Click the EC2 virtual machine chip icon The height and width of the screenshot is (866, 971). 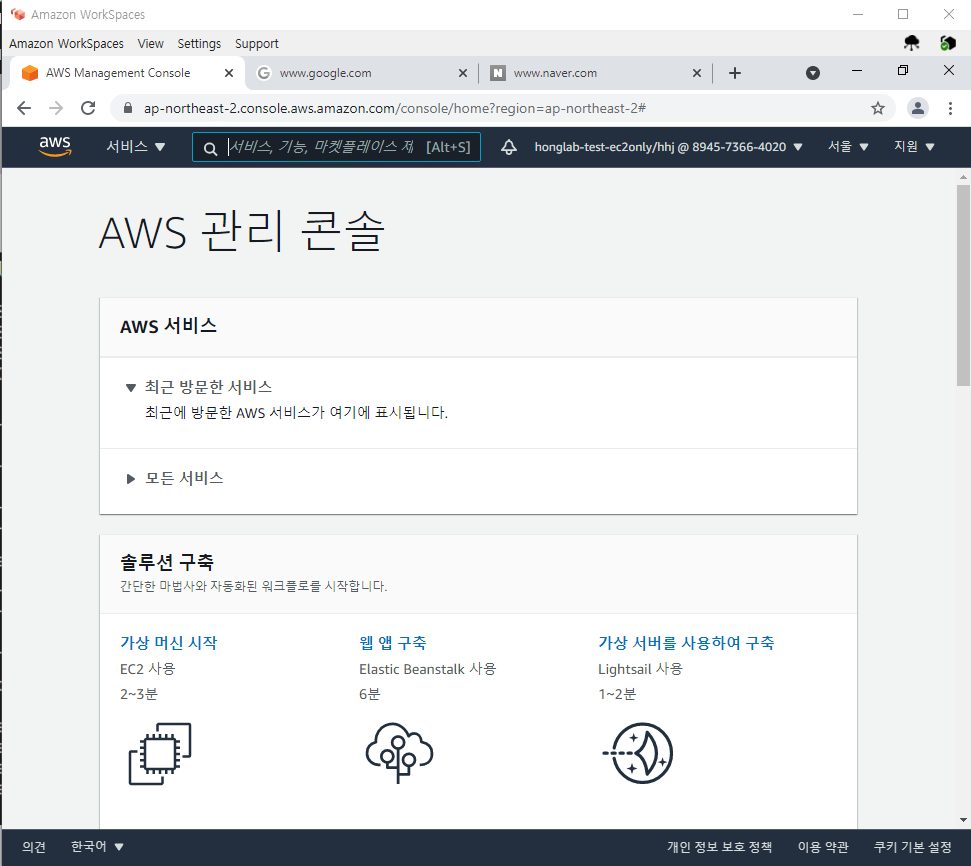[x=160, y=754]
